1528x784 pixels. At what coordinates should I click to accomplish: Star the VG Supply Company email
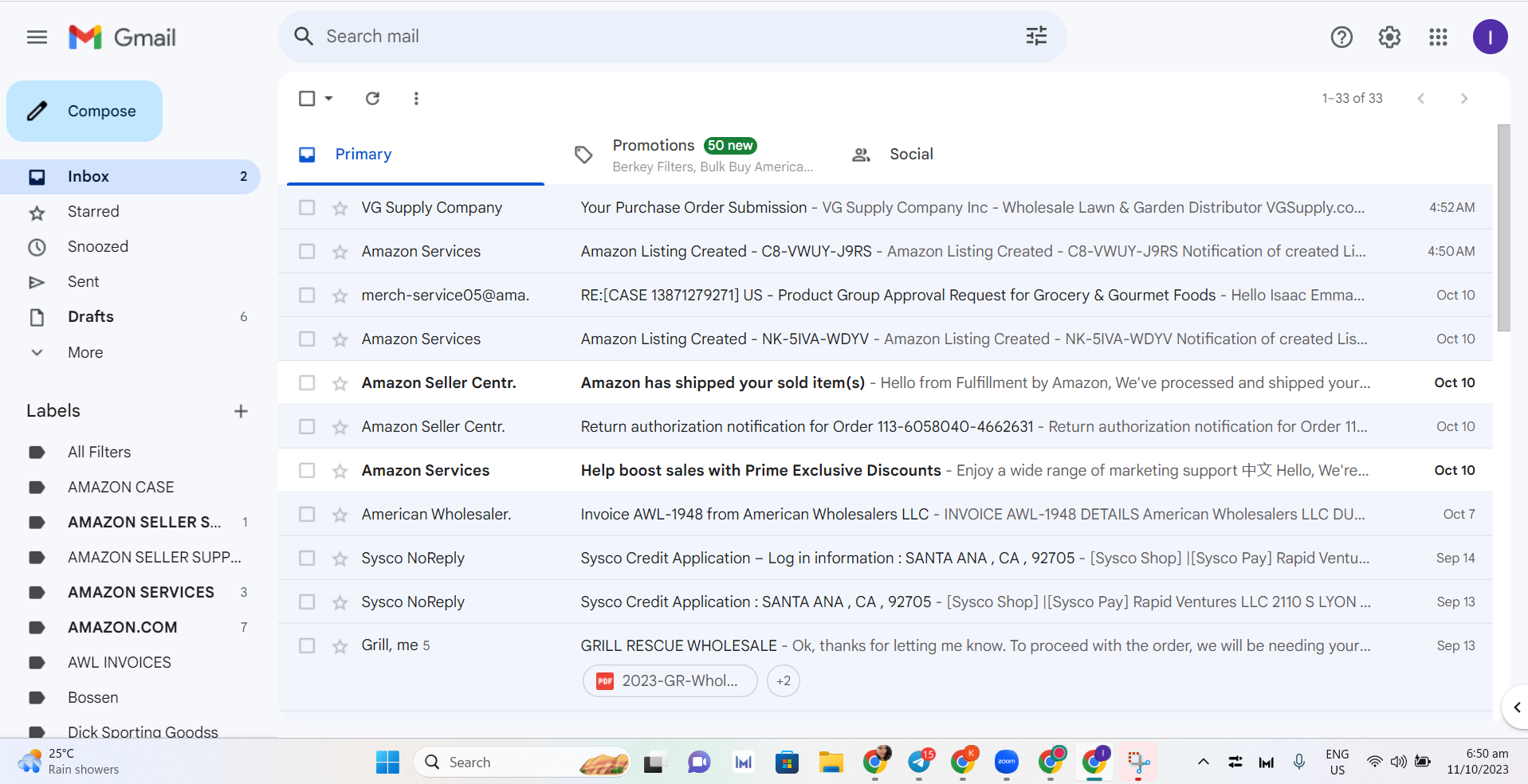tap(340, 208)
